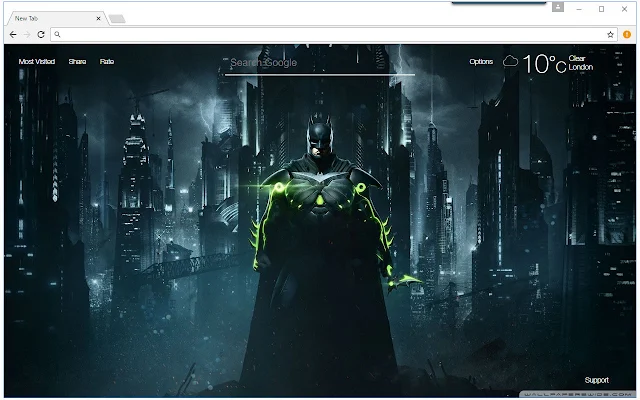Minimize the browser window

(579, 9)
